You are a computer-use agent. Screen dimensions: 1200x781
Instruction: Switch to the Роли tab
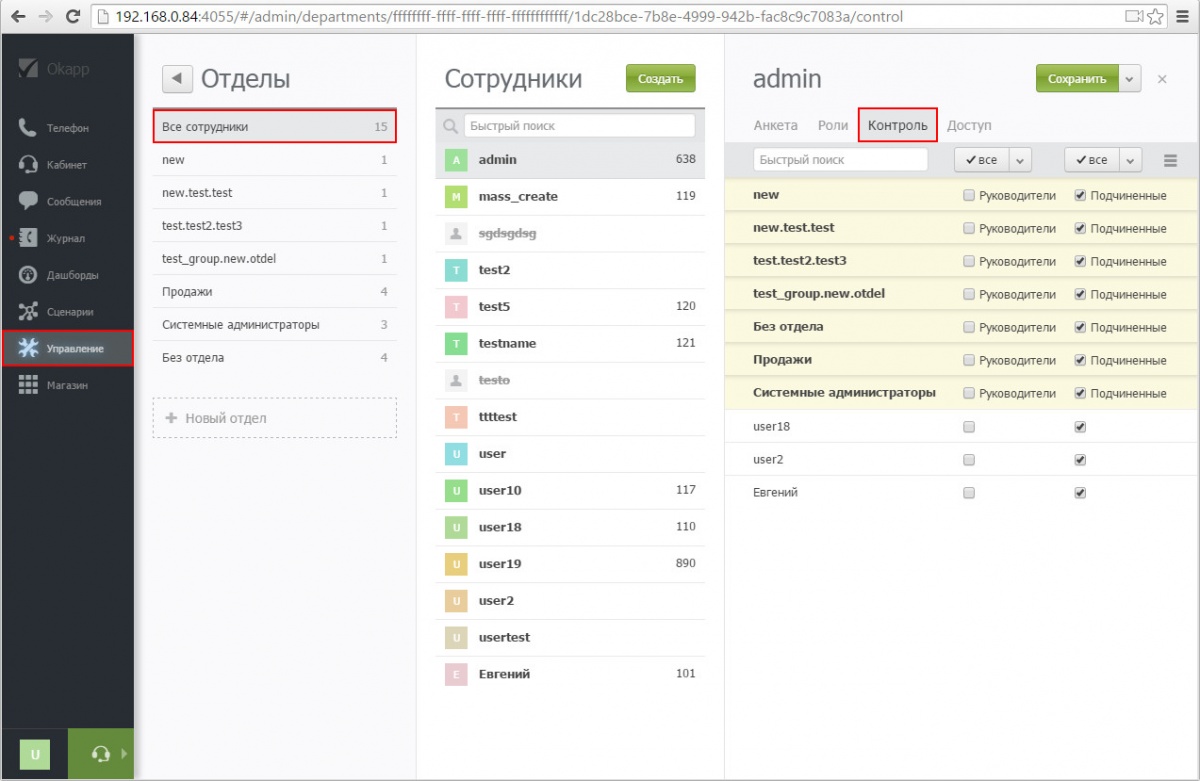832,125
